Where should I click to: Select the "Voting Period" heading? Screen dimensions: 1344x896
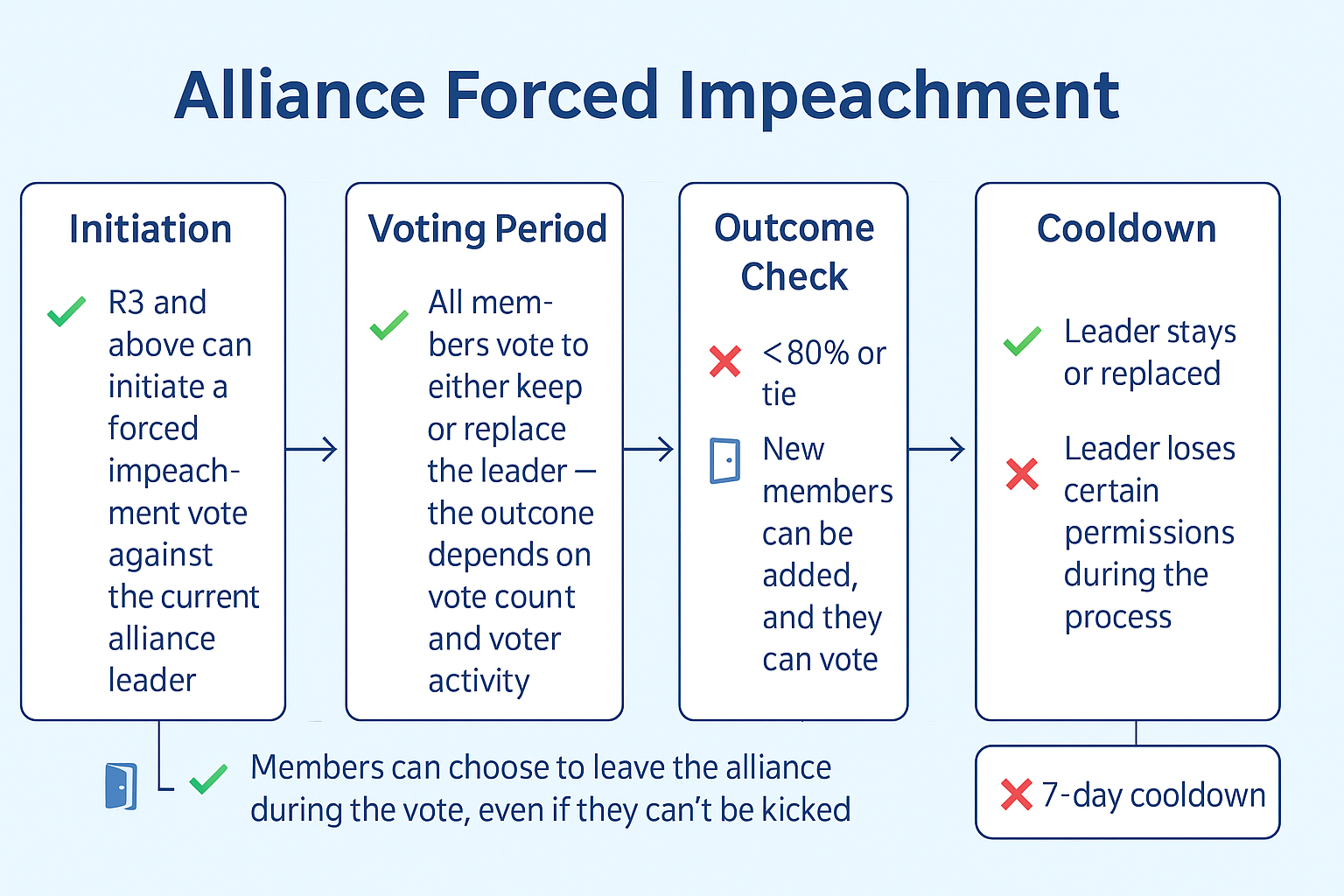tap(487, 229)
